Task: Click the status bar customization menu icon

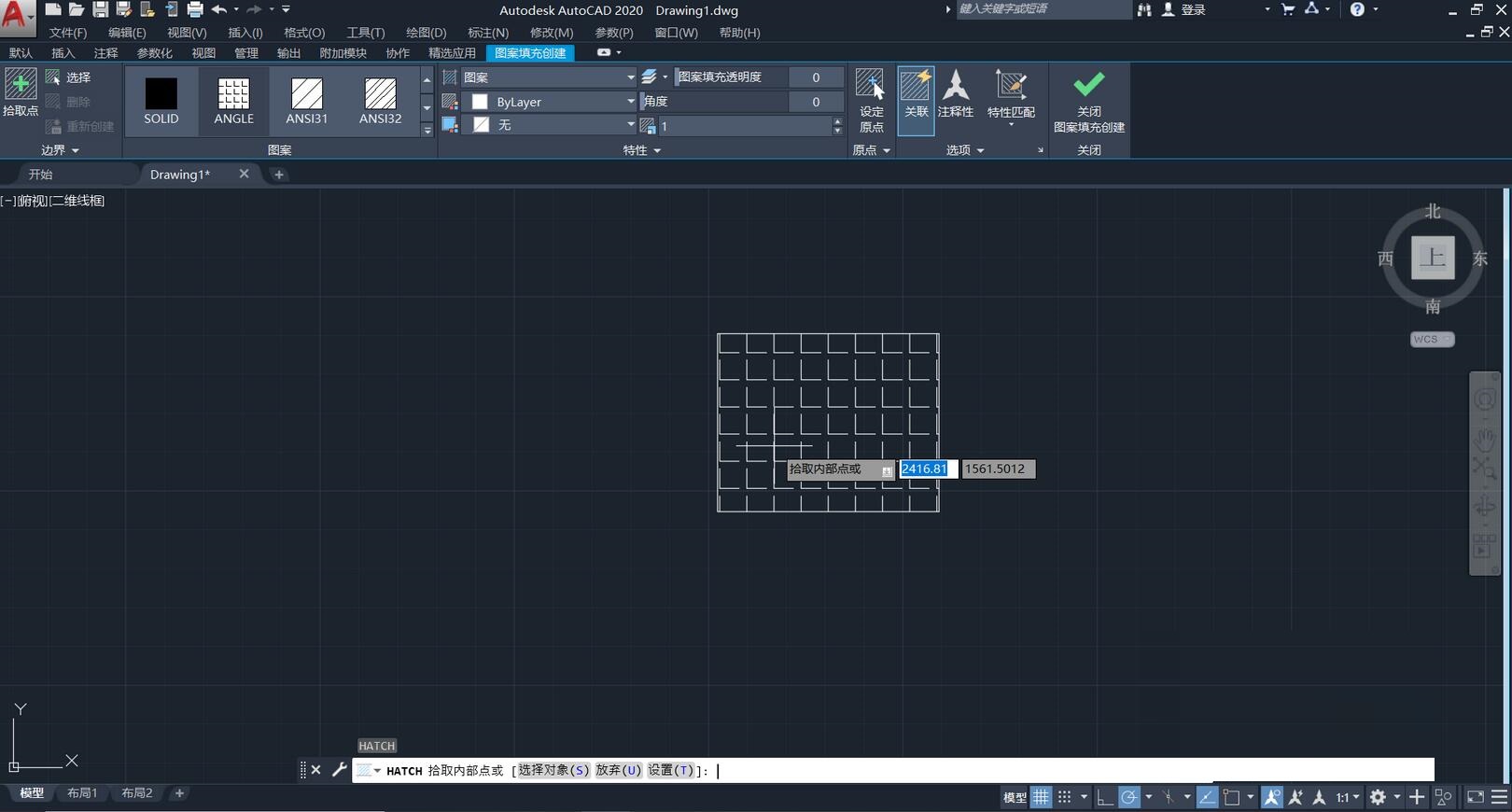Action: [1499, 797]
